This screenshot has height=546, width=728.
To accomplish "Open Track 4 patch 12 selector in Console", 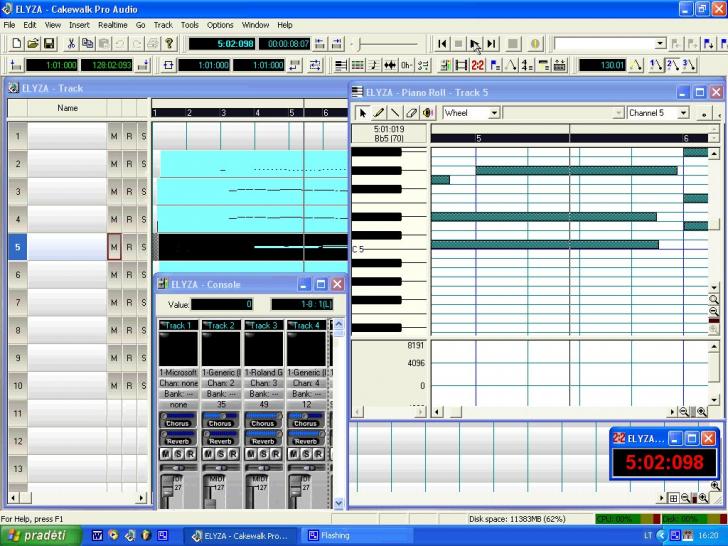I will [x=306, y=404].
